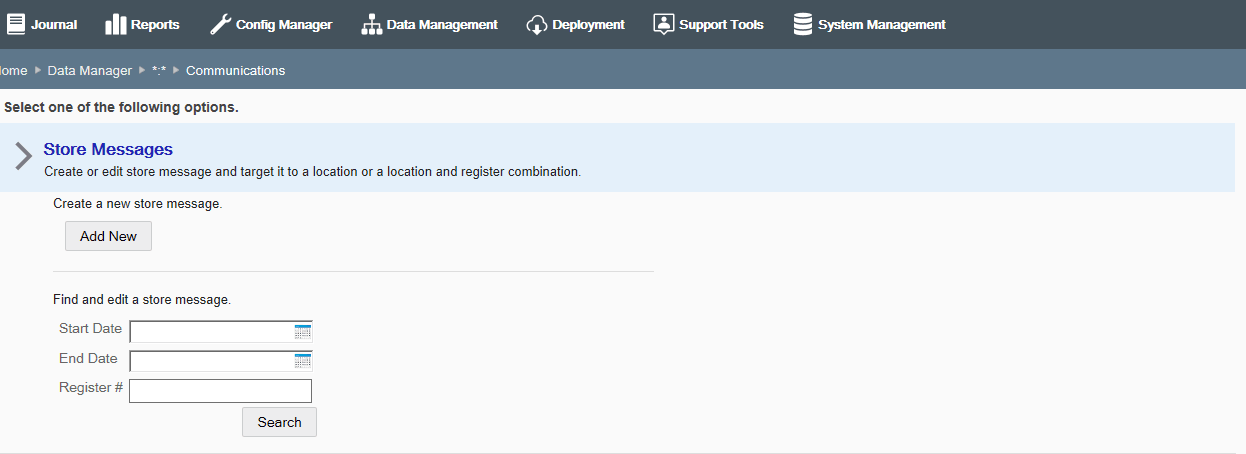Click the Reports bar chart icon
1246x454 pixels.
[115, 24]
